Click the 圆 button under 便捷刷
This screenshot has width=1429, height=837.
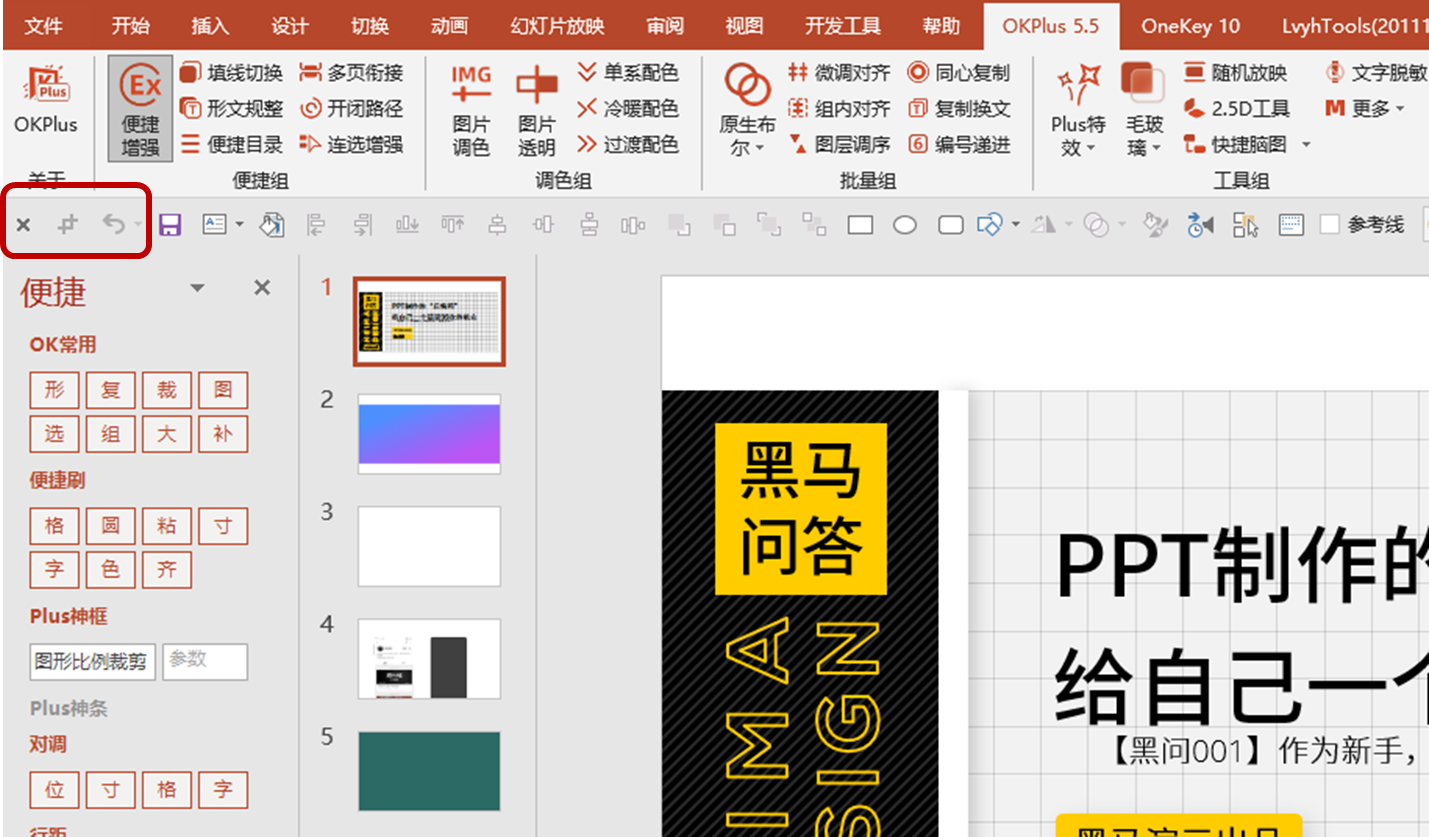(110, 526)
